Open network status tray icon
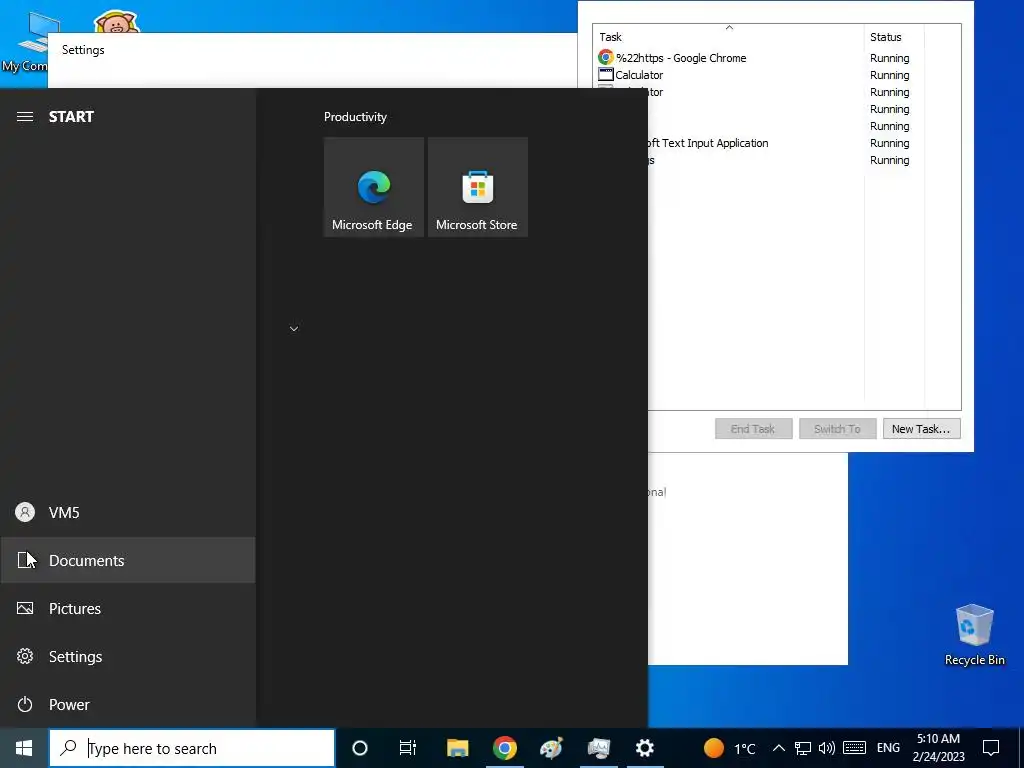Viewport: 1024px width, 768px height. (x=803, y=748)
